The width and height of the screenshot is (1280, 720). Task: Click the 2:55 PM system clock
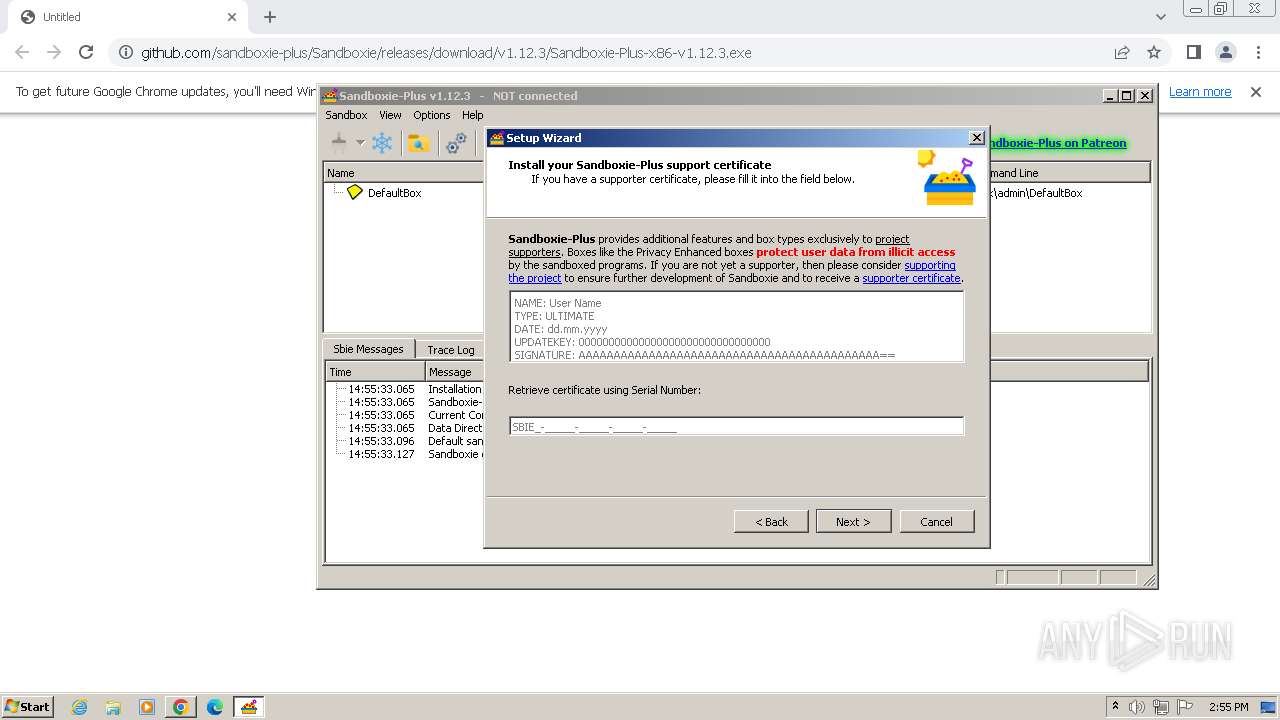coord(1228,707)
